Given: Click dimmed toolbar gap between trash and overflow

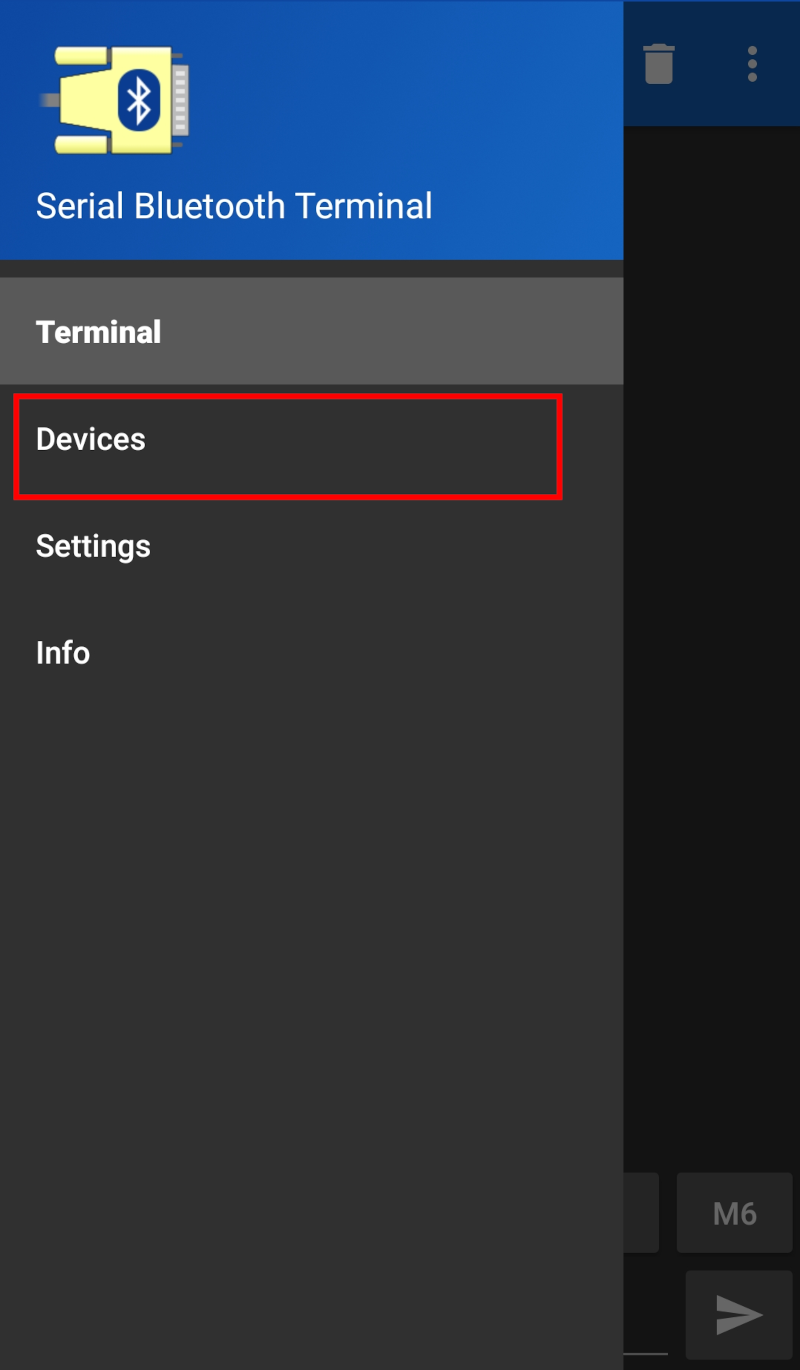Looking at the screenshot, I should pos(706,64).
